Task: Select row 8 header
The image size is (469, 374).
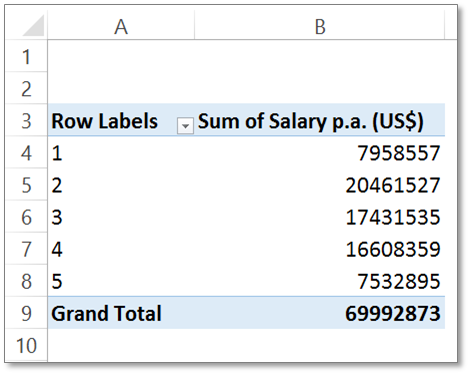Action: 27,281
